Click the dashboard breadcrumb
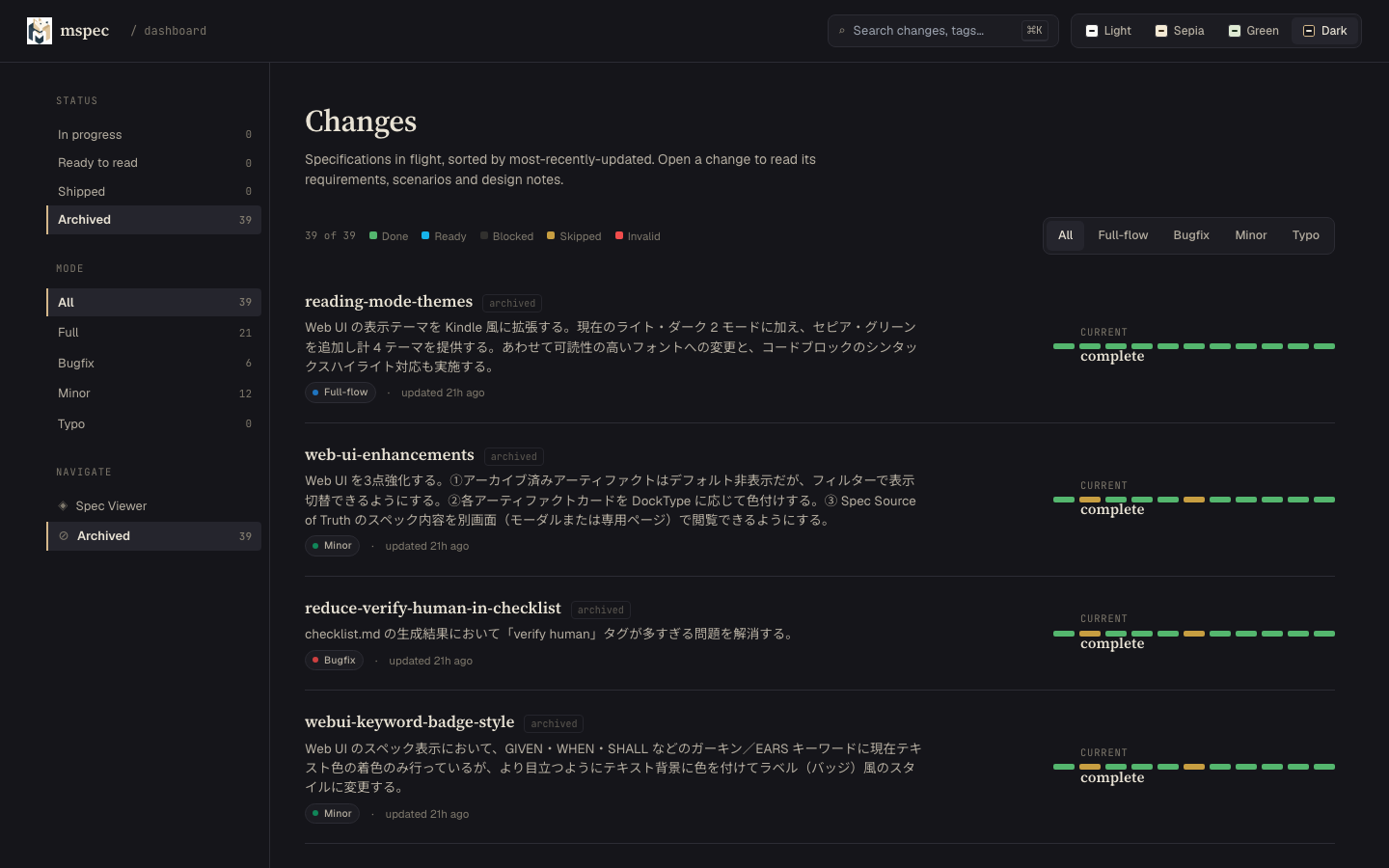 point(175,31)
